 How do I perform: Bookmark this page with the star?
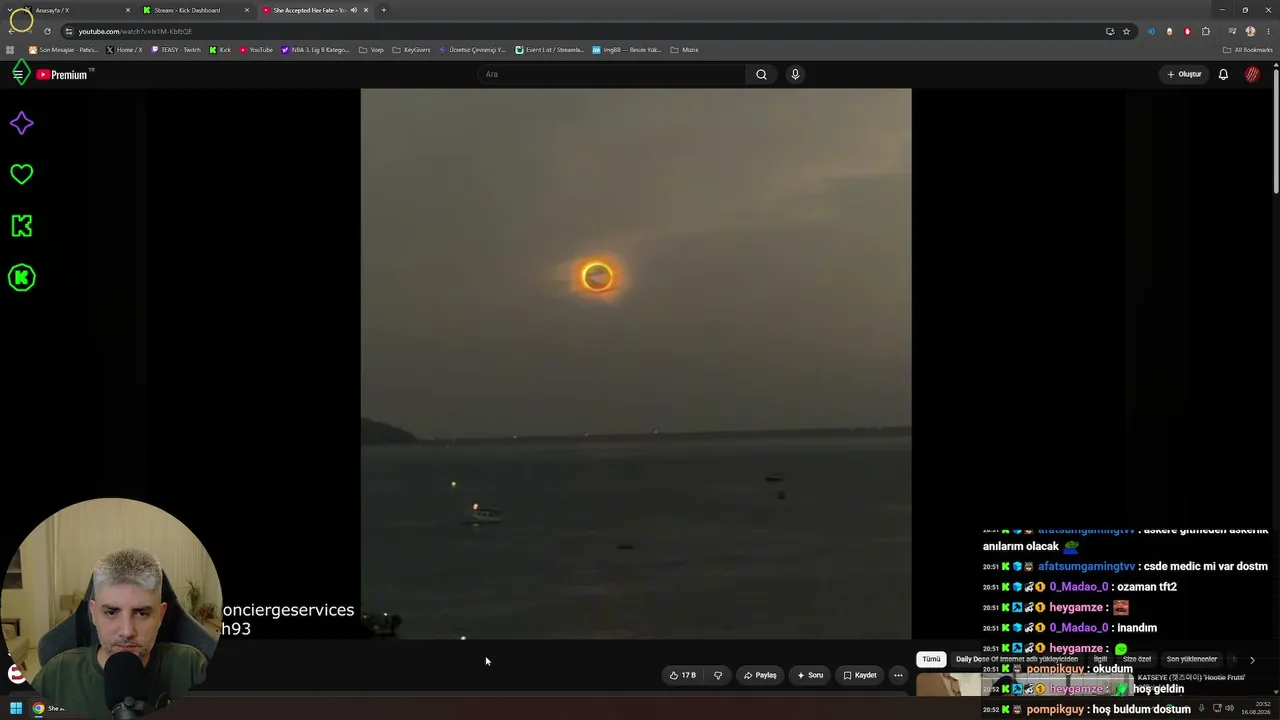(x=1126, y=31)
